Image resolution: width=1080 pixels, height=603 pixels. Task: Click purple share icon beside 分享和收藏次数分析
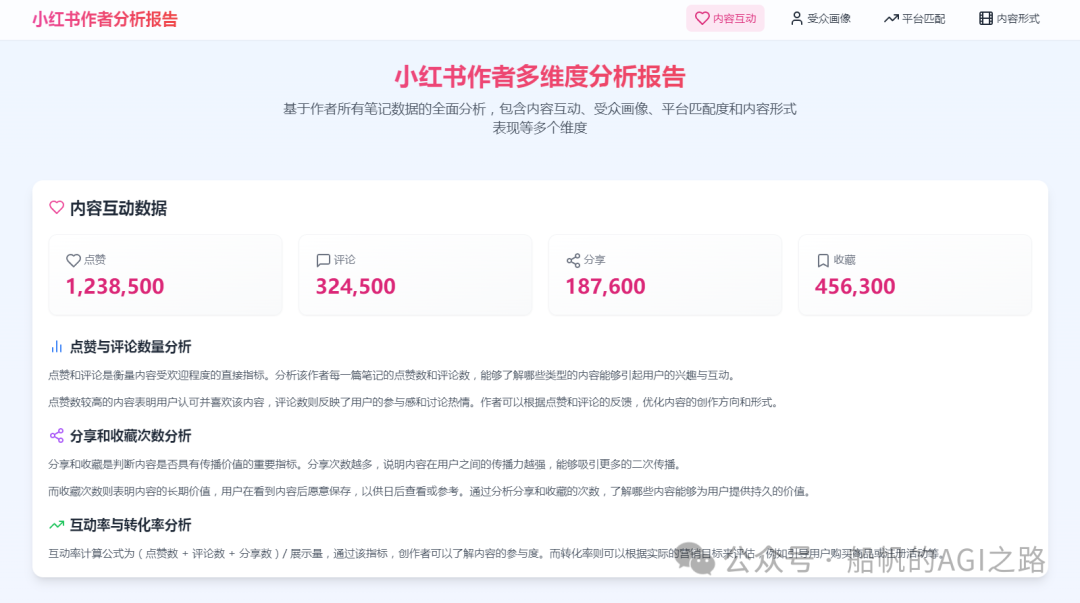[56, 436]
